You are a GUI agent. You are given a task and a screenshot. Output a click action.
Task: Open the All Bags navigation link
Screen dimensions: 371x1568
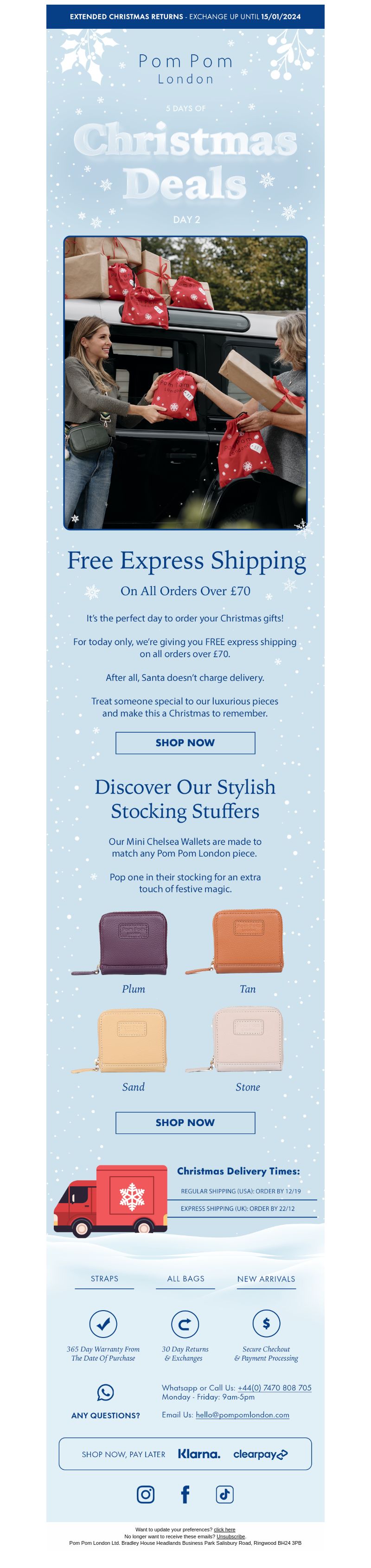click(x=185, y=1278)
